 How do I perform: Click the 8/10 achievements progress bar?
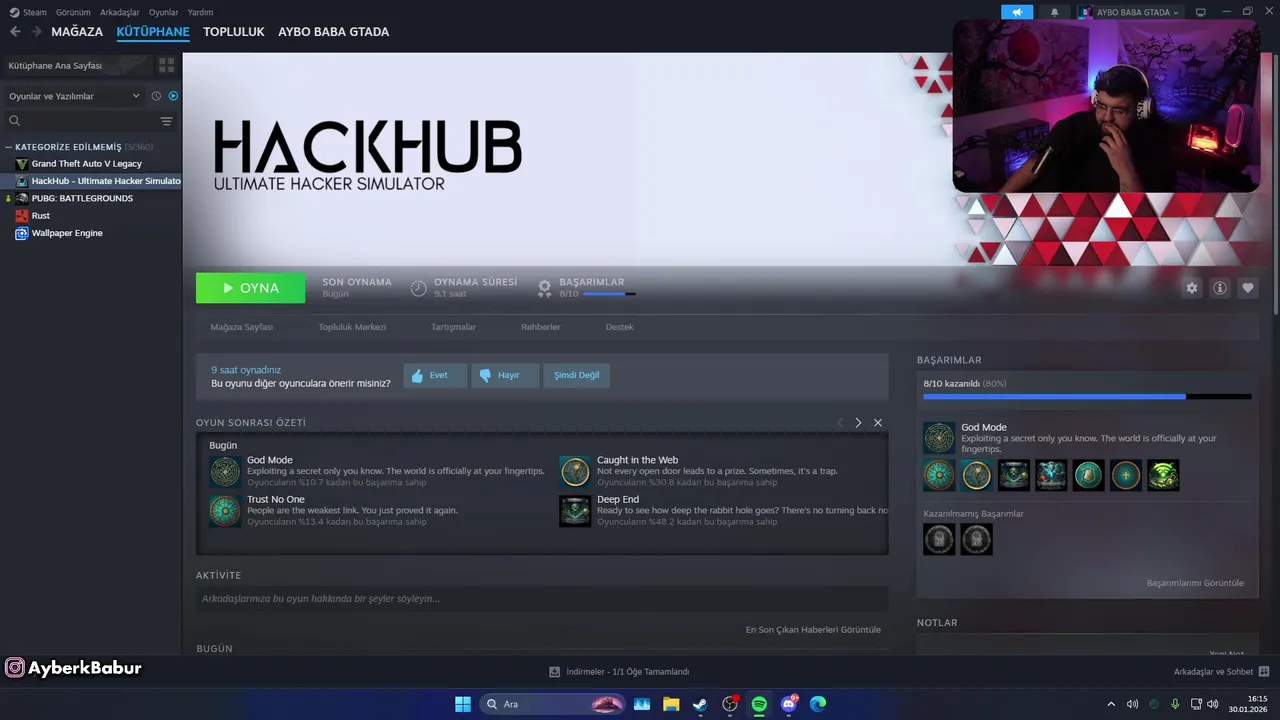point(1087,396)
